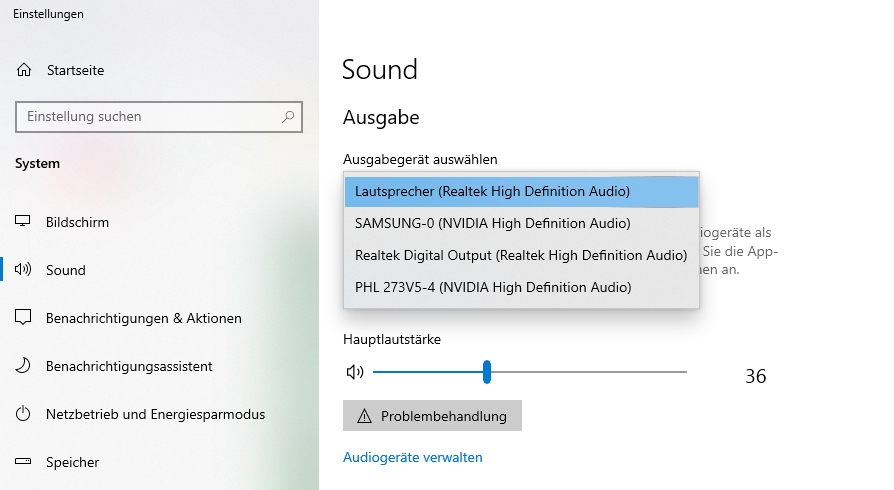Pick Realtek Digital Output device
This screenshot has height=490, width=894.
click(521, 256)
